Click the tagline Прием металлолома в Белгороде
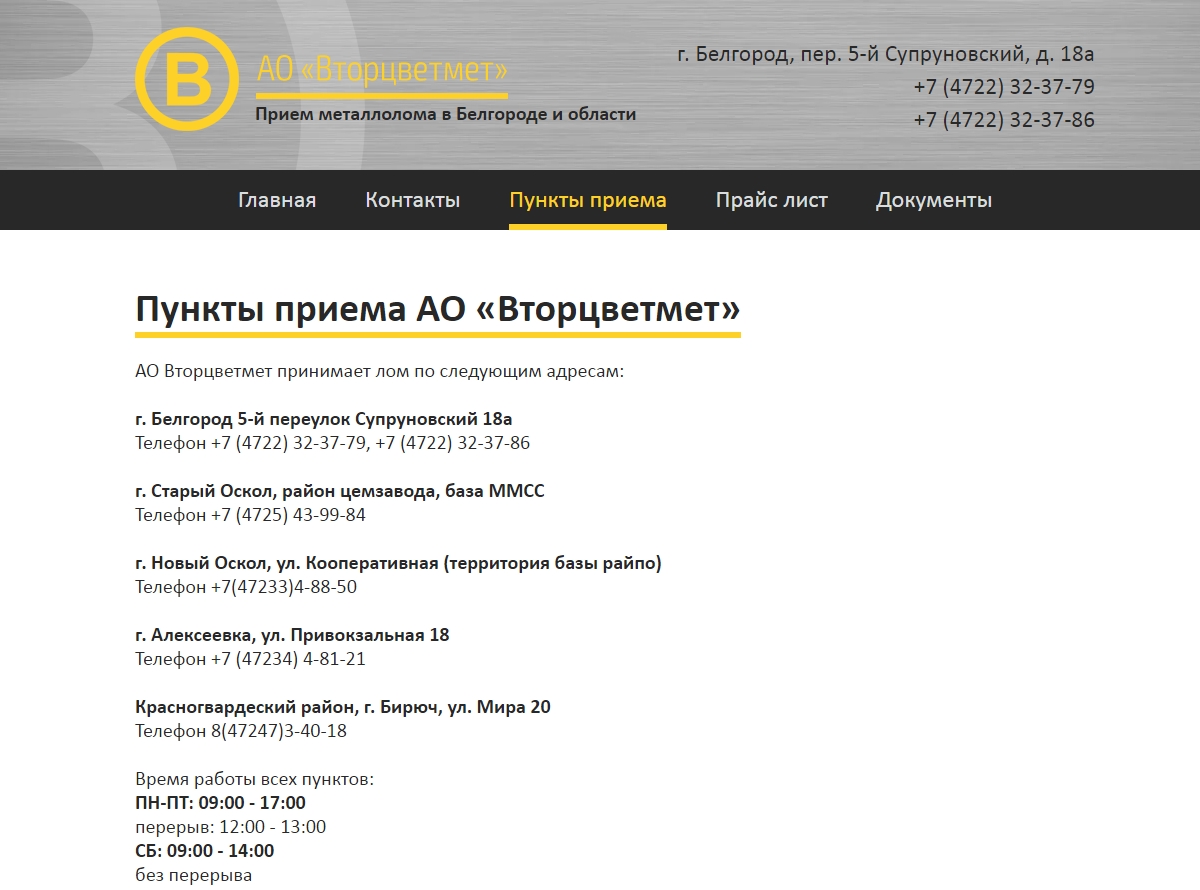 445,114
